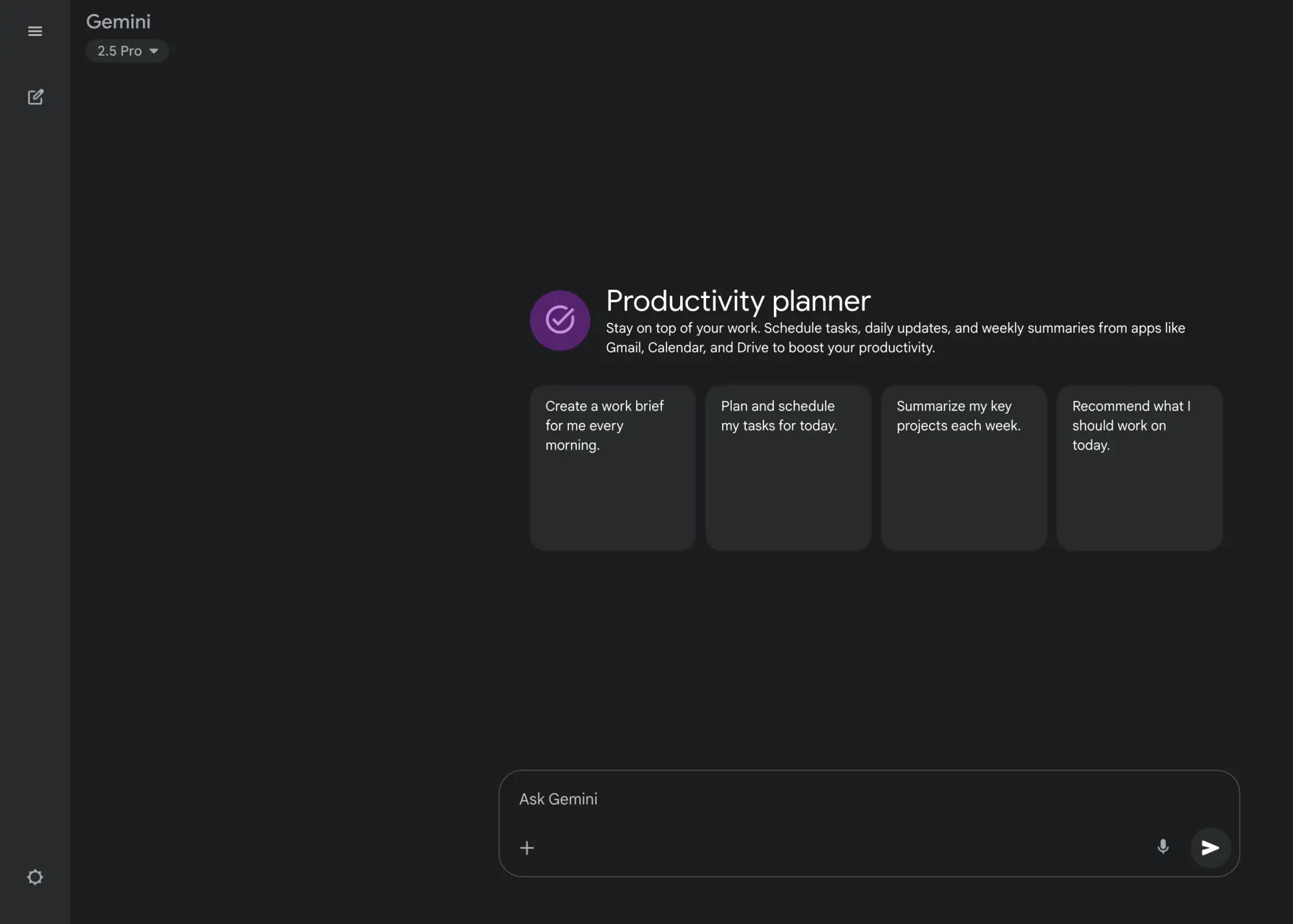Select 'Recommend what I should work on' card
This screenshot has width=1293, height=924.
tap(1140, 468)
